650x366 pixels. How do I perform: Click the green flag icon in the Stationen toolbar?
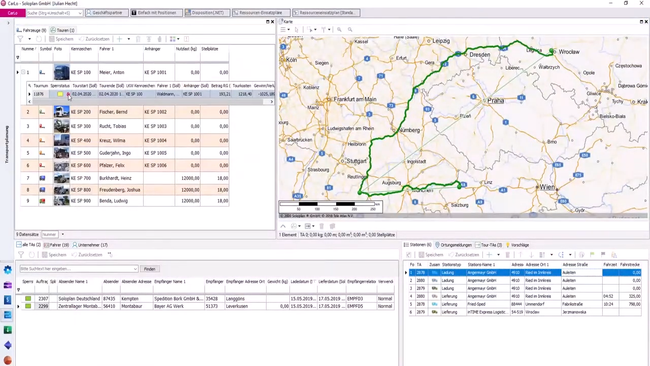click(592, 255)
